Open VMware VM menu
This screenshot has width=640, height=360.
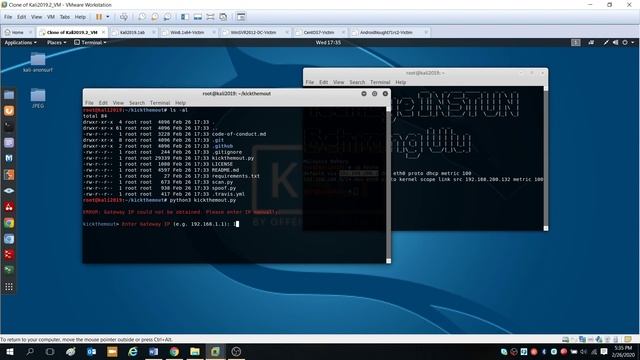51,17
